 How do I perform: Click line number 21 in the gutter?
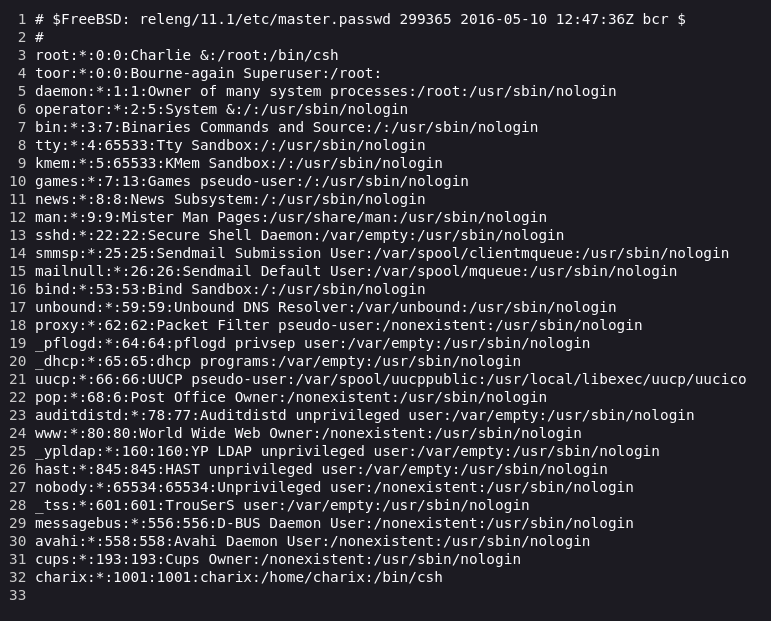point(18,379)
